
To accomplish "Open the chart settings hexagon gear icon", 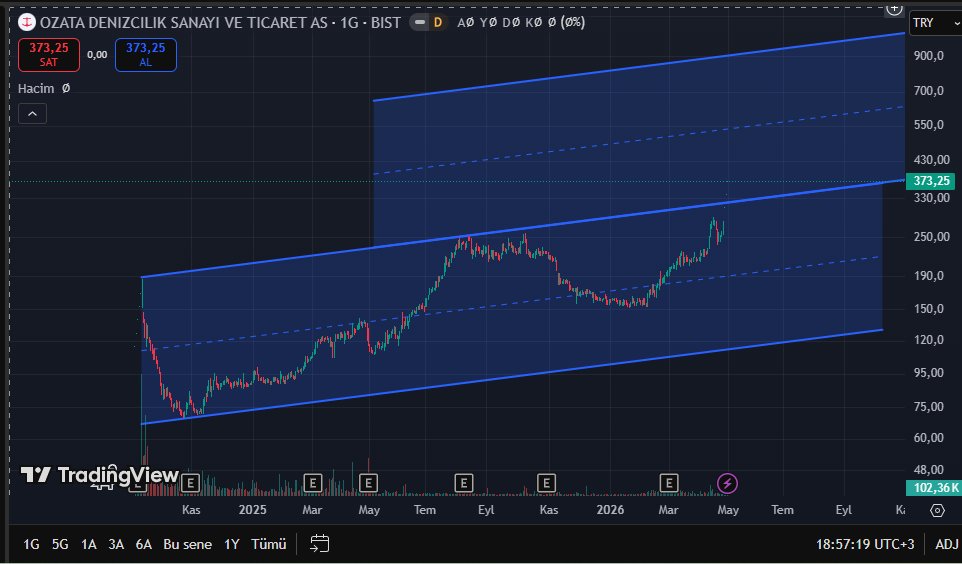I will pos(937,510).
